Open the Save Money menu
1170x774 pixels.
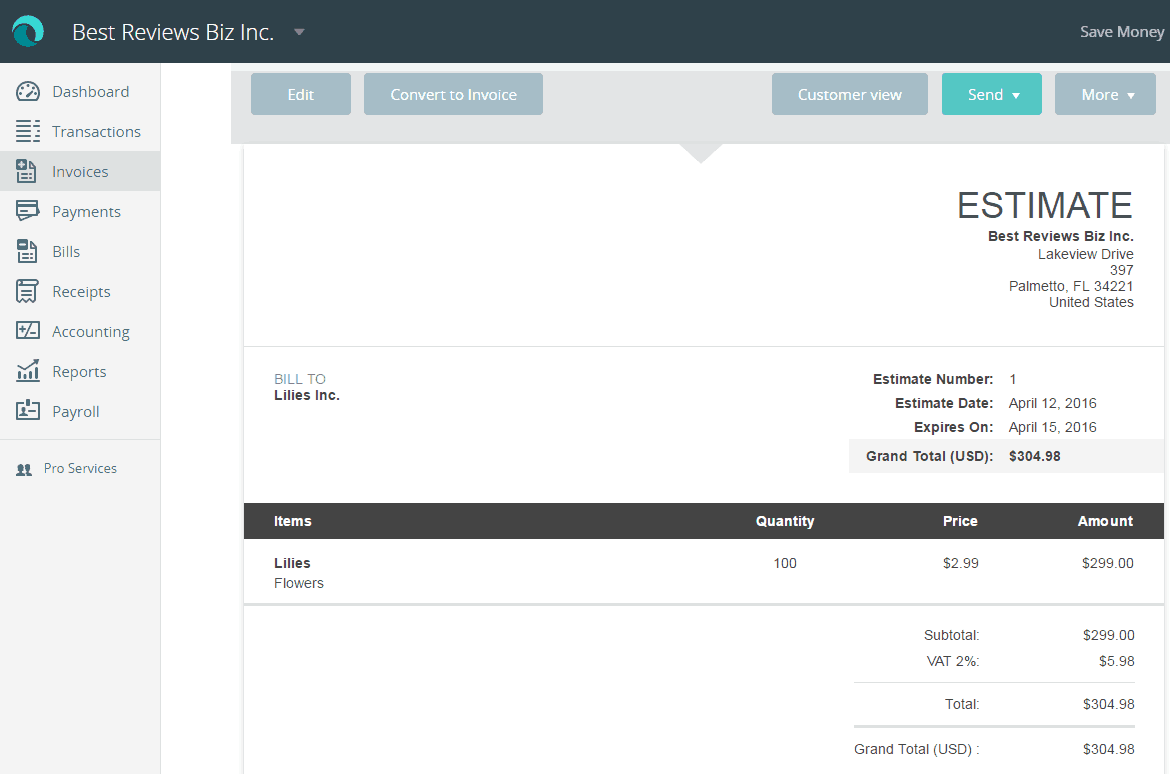pyautogui.click(x=1121, y=31)
